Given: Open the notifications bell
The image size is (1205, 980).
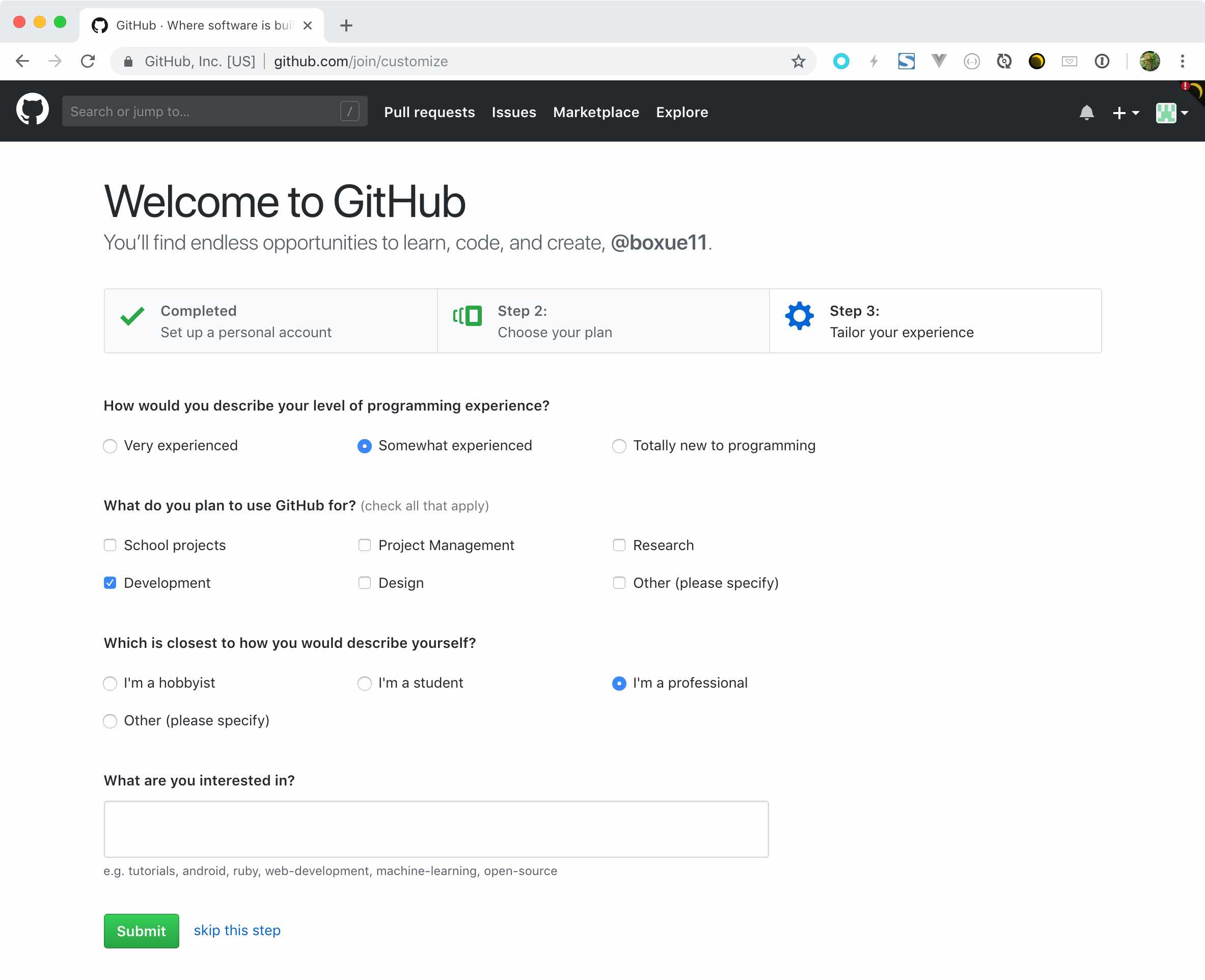Looking at the screenshot, I should point(1086,113).
